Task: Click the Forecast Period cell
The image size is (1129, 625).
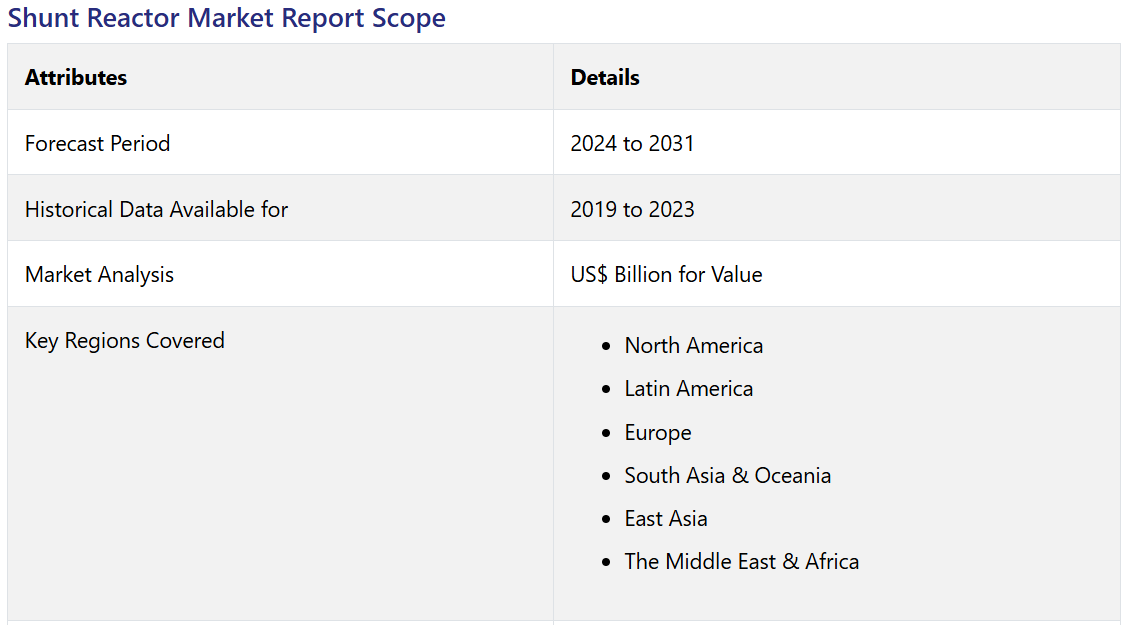Action: (x=98, y=143)
